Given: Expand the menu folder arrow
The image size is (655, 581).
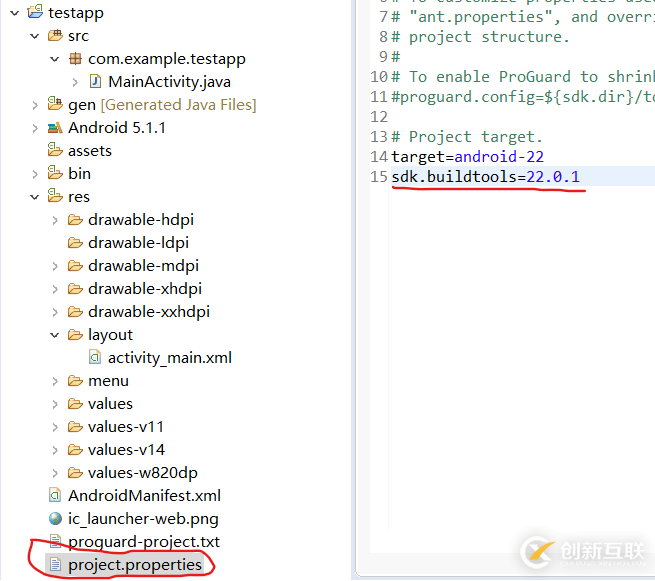Looking at the screenshot, I should click(x=55, y=381).
